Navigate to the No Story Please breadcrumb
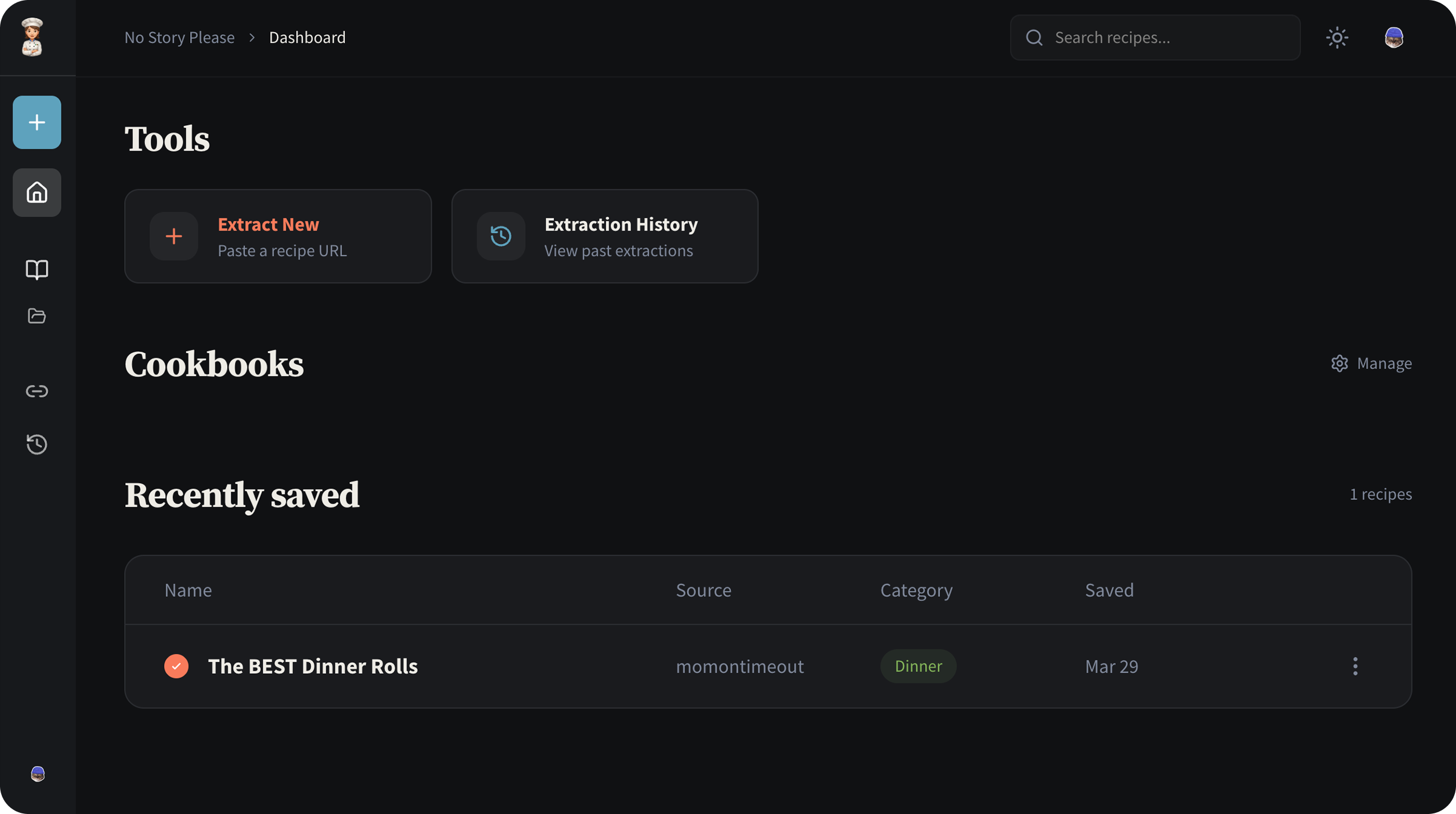The image size is (1456, 814). [179, 37]
